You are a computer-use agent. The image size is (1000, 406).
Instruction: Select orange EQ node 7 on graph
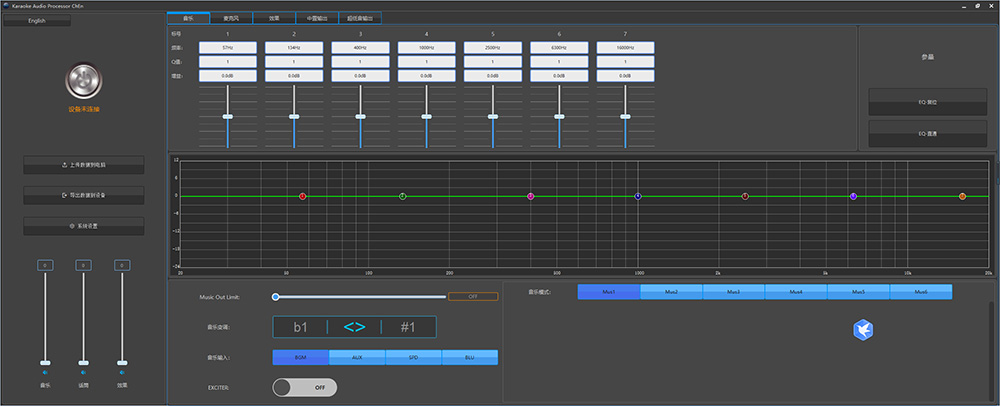962,196
